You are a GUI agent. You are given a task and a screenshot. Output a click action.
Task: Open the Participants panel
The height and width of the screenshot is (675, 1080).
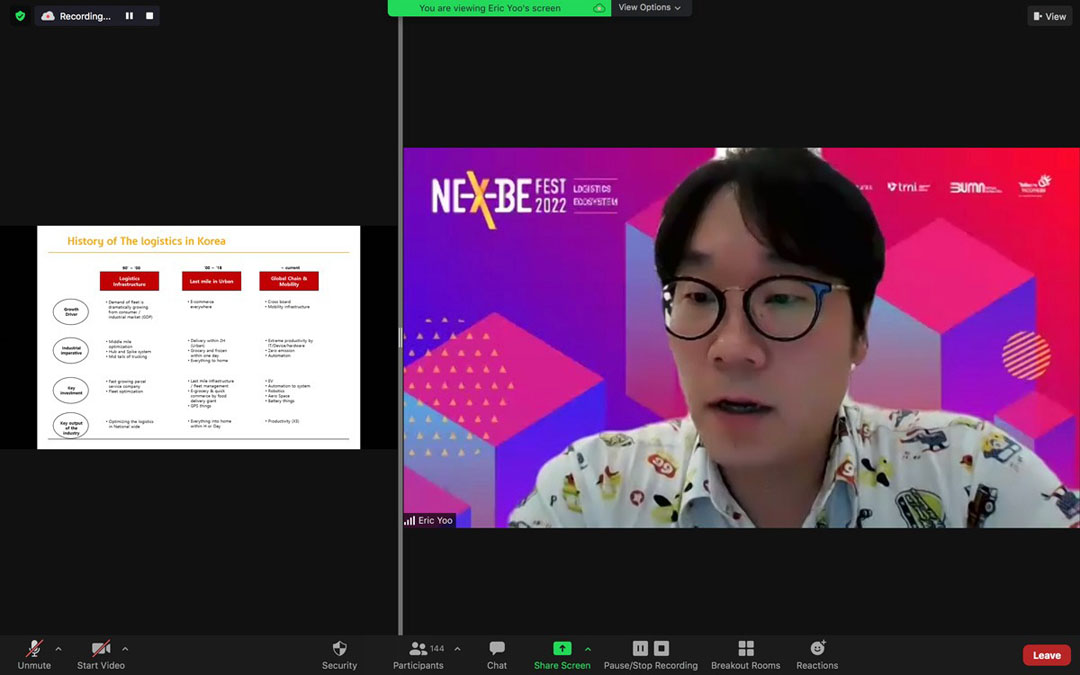pos(418,655)
